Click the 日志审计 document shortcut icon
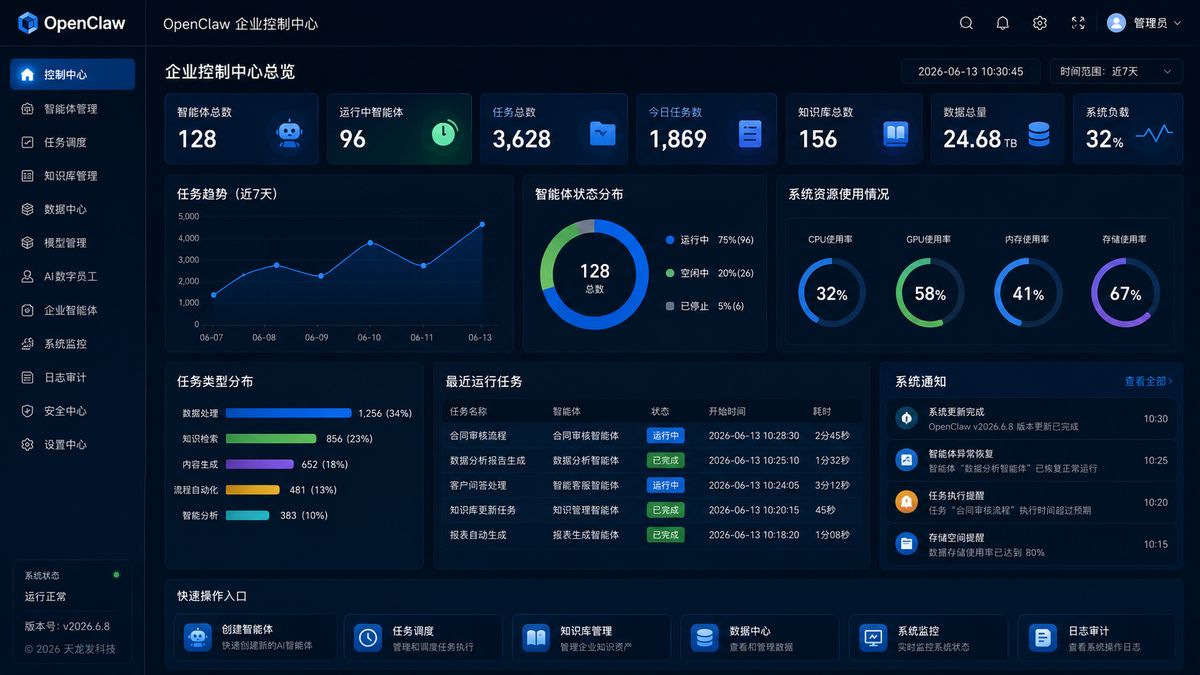The image size is (1200, 675). tap(1043, 637)
